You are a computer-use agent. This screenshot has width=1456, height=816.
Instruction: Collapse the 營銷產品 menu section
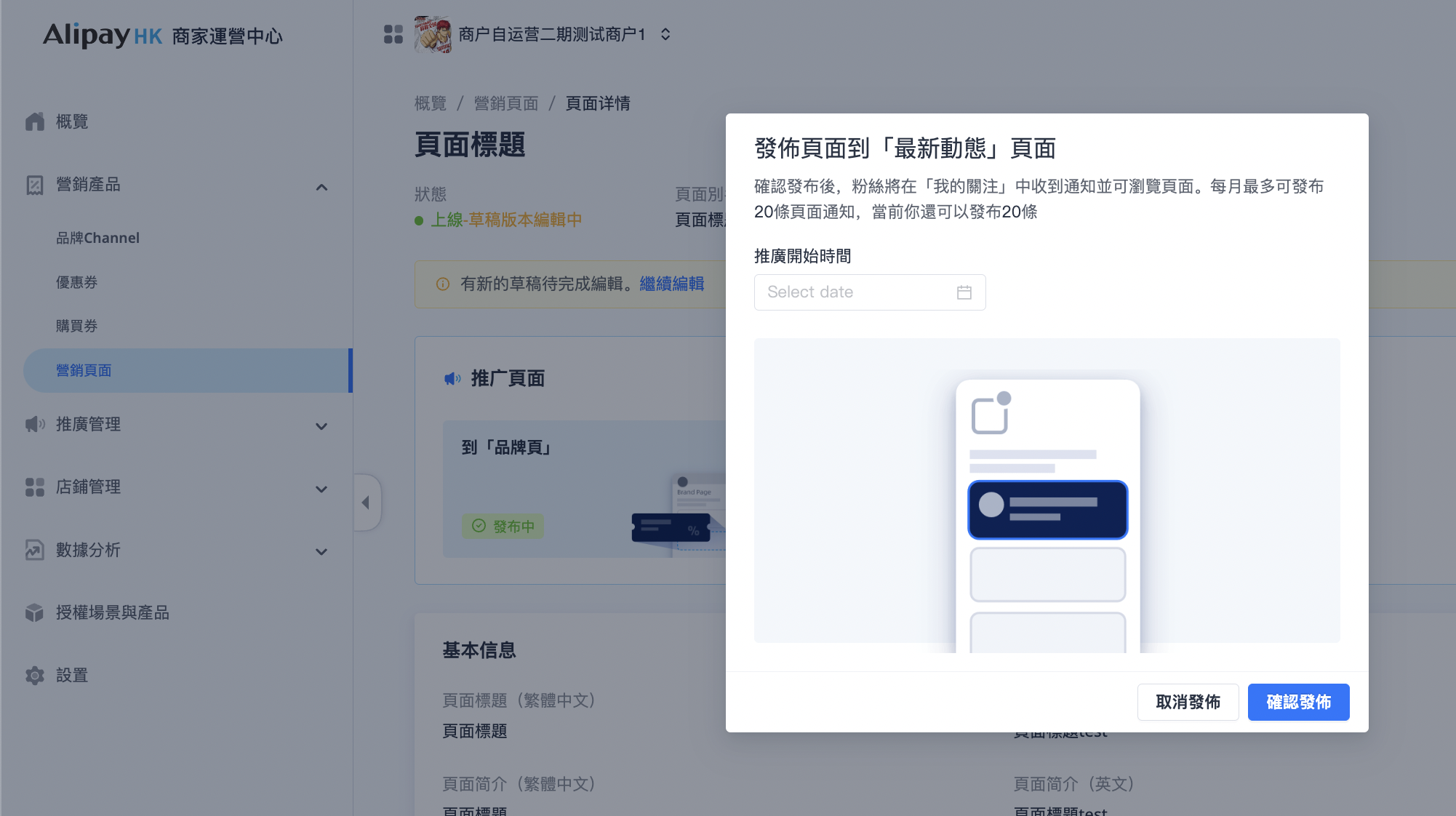321,187
